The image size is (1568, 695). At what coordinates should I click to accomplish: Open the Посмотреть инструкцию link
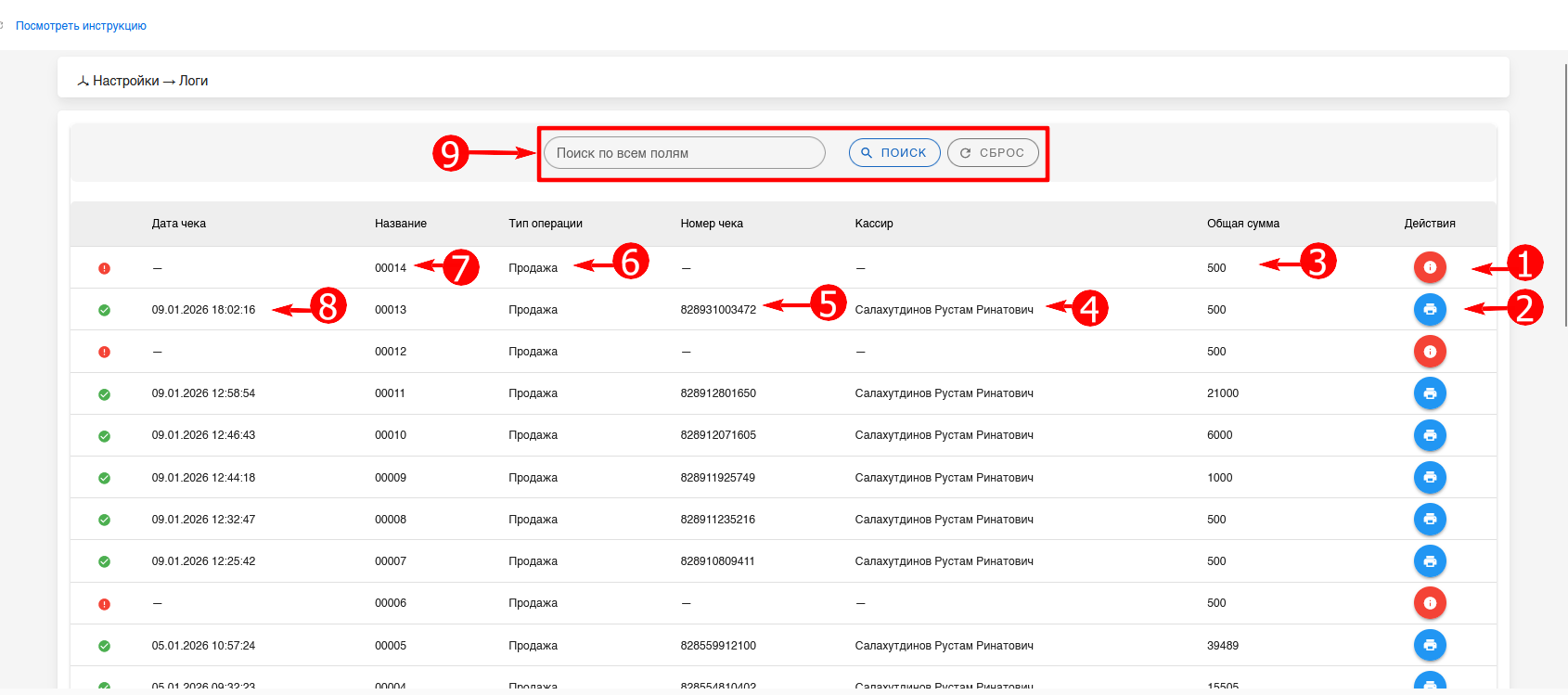click(81, 26)
